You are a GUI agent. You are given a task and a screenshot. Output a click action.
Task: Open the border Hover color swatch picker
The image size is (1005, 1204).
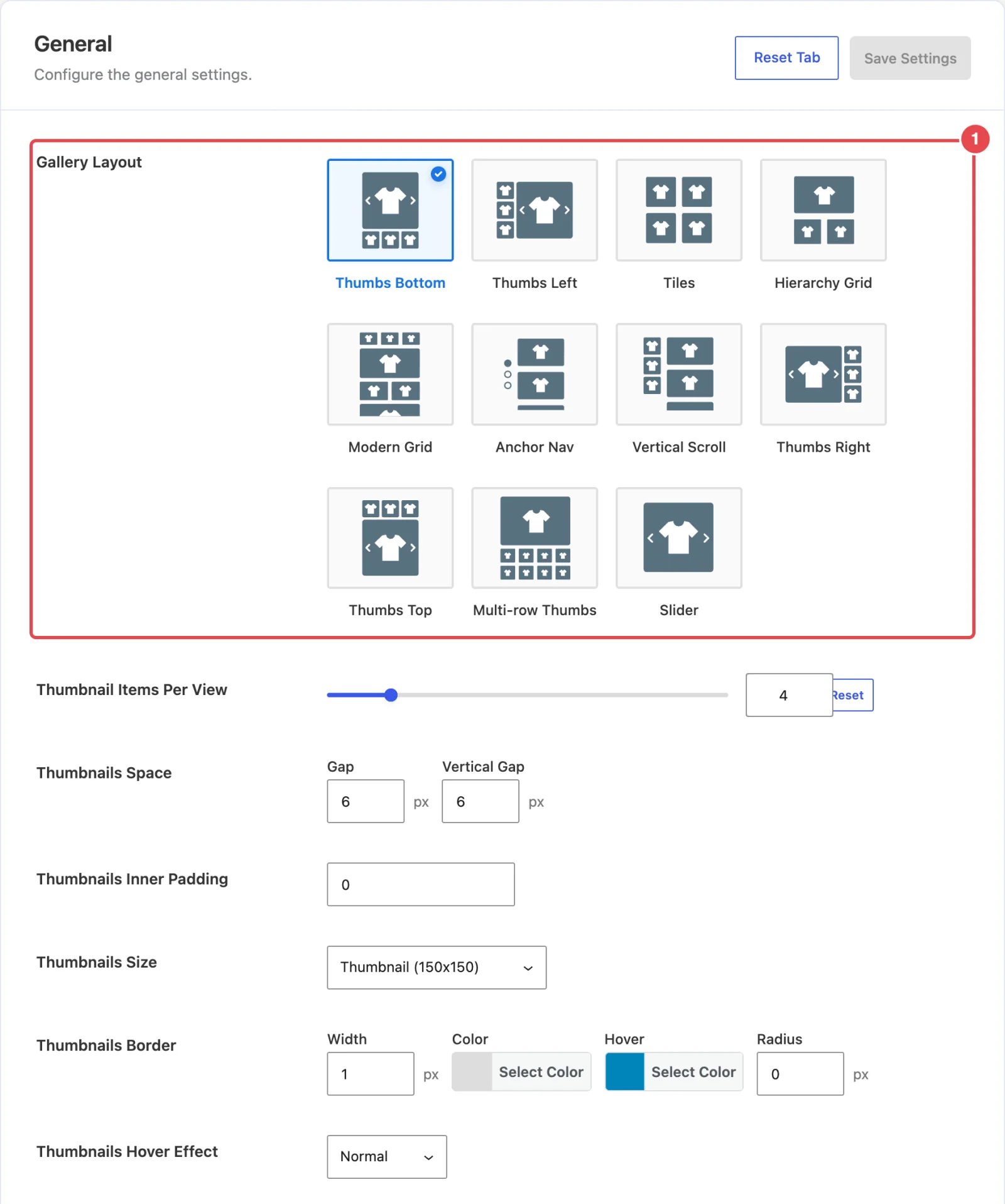[674, 1072]
